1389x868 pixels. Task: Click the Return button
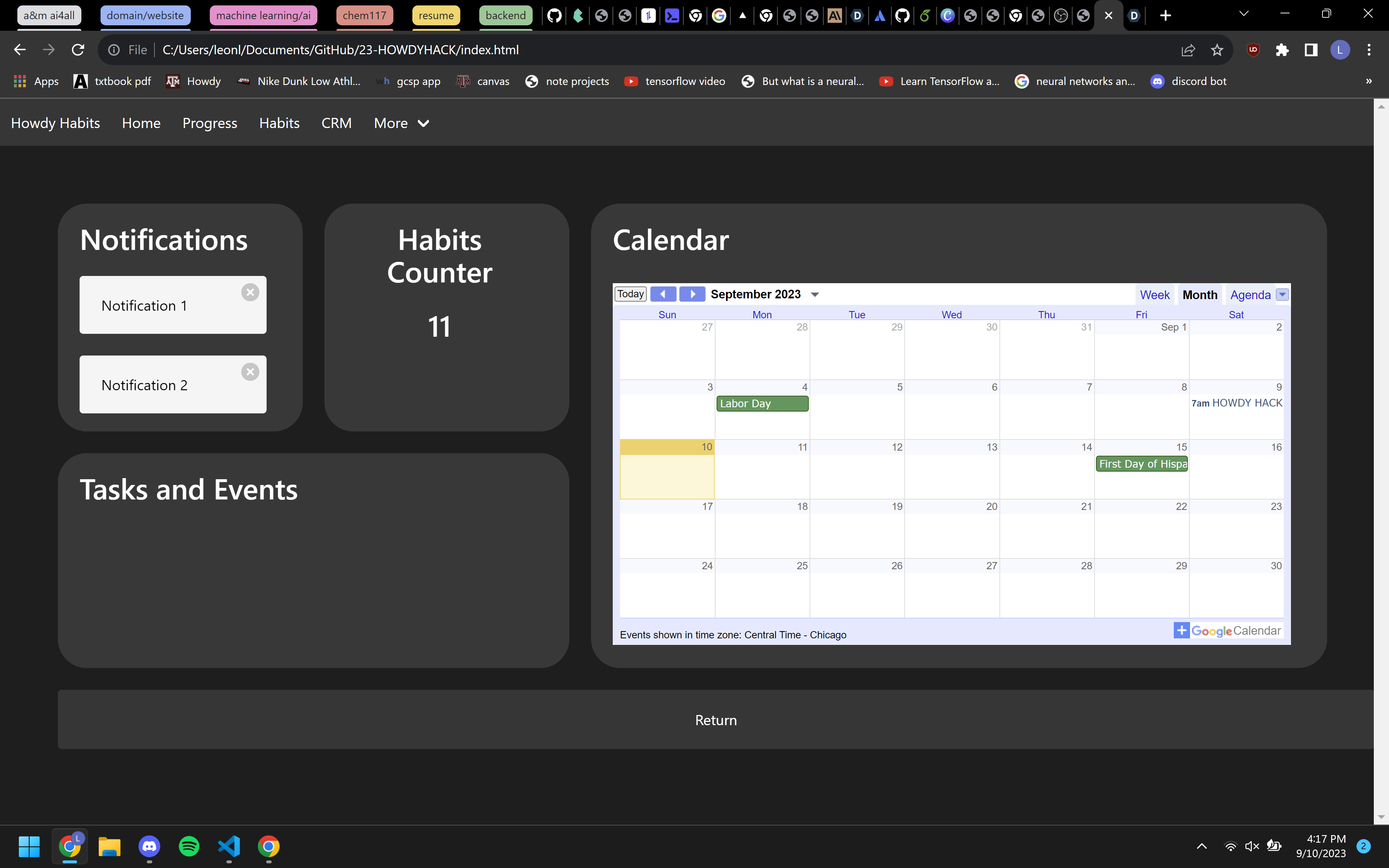[715, 719]
